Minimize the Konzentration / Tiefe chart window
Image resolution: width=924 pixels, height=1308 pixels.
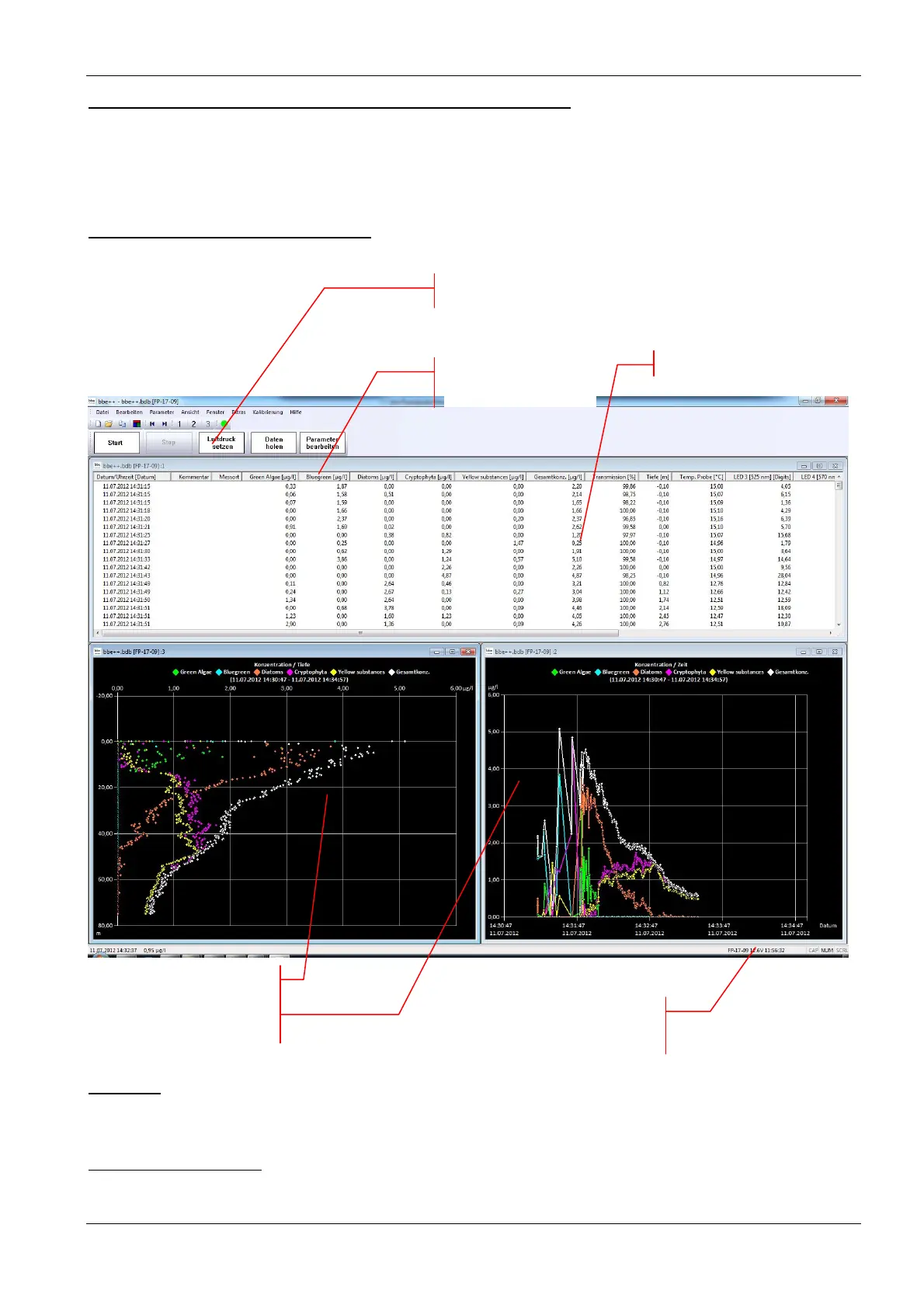pos(437,652)
